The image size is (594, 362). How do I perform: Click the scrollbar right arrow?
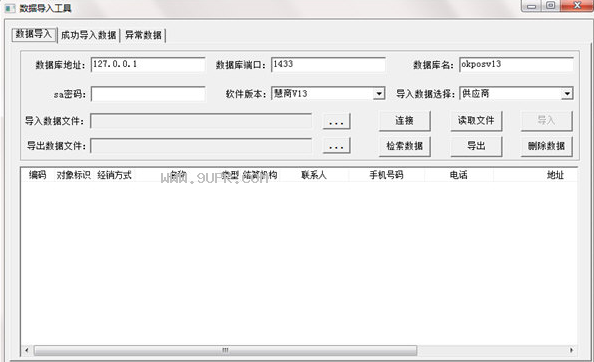pyautogui.click(x=571, y=350)
